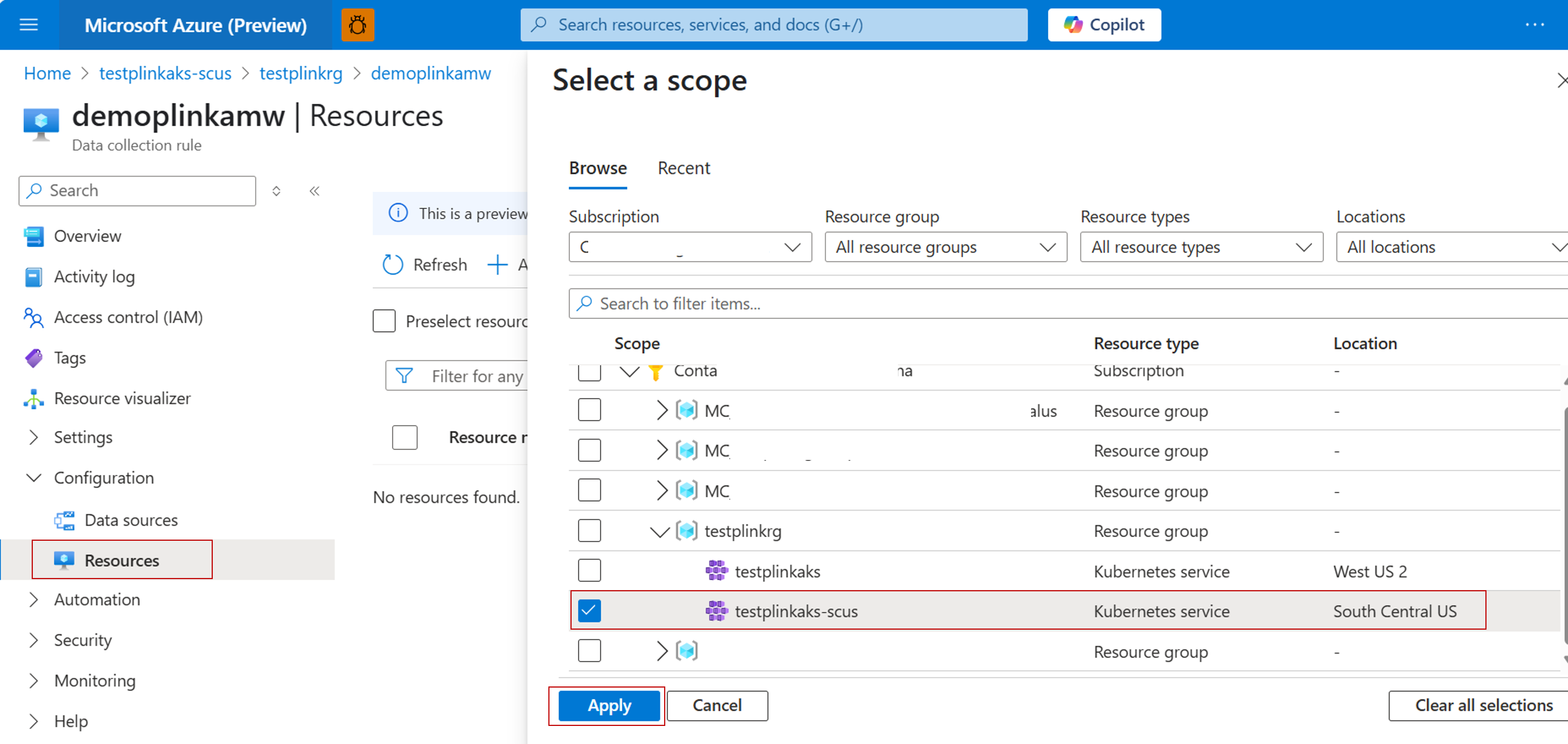Open the All resource types dropdown
The height and width of the screenshot is (744, 1568).
pos(1201,247)
